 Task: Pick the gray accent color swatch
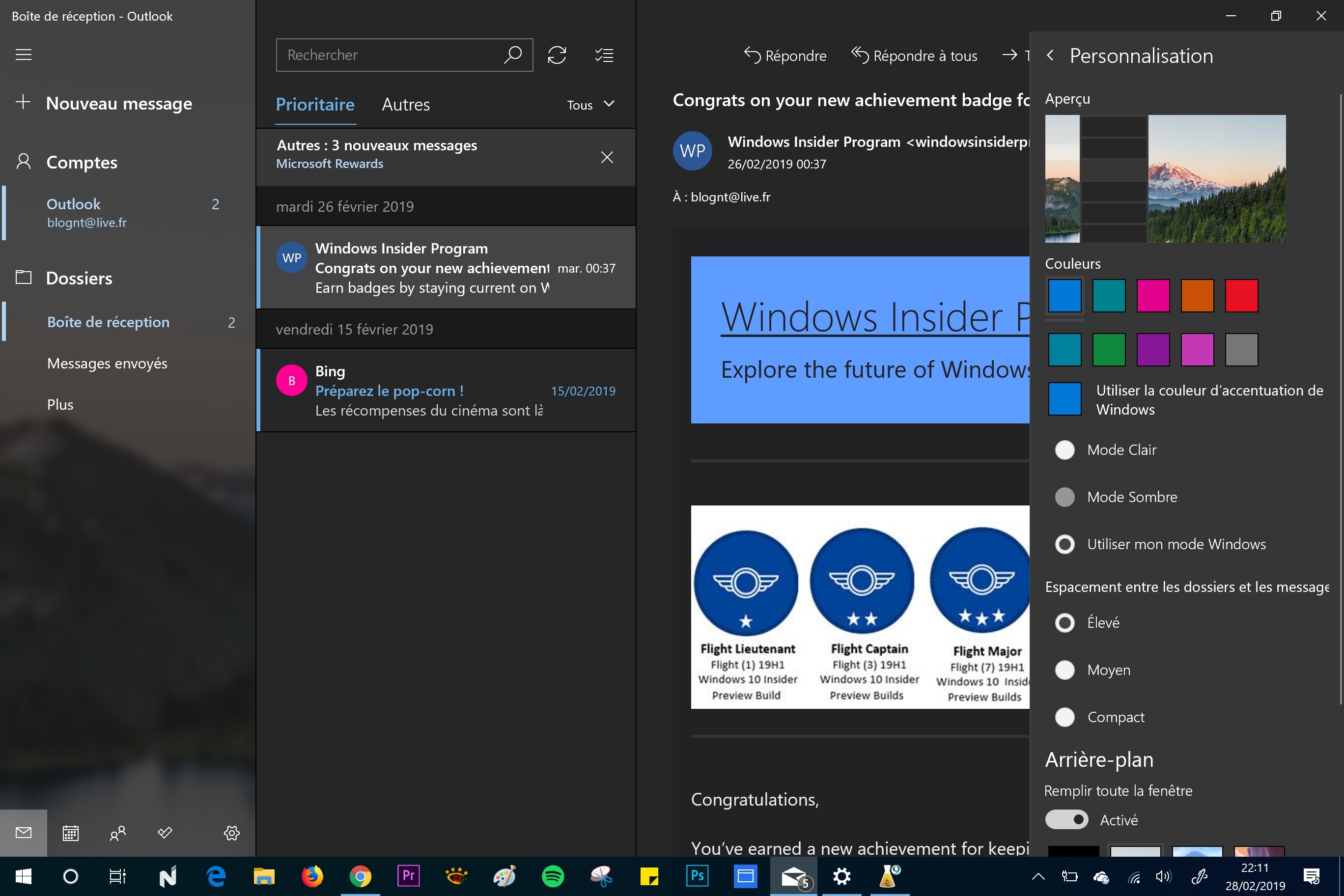pyautogui.click(x=1242, y=349)
